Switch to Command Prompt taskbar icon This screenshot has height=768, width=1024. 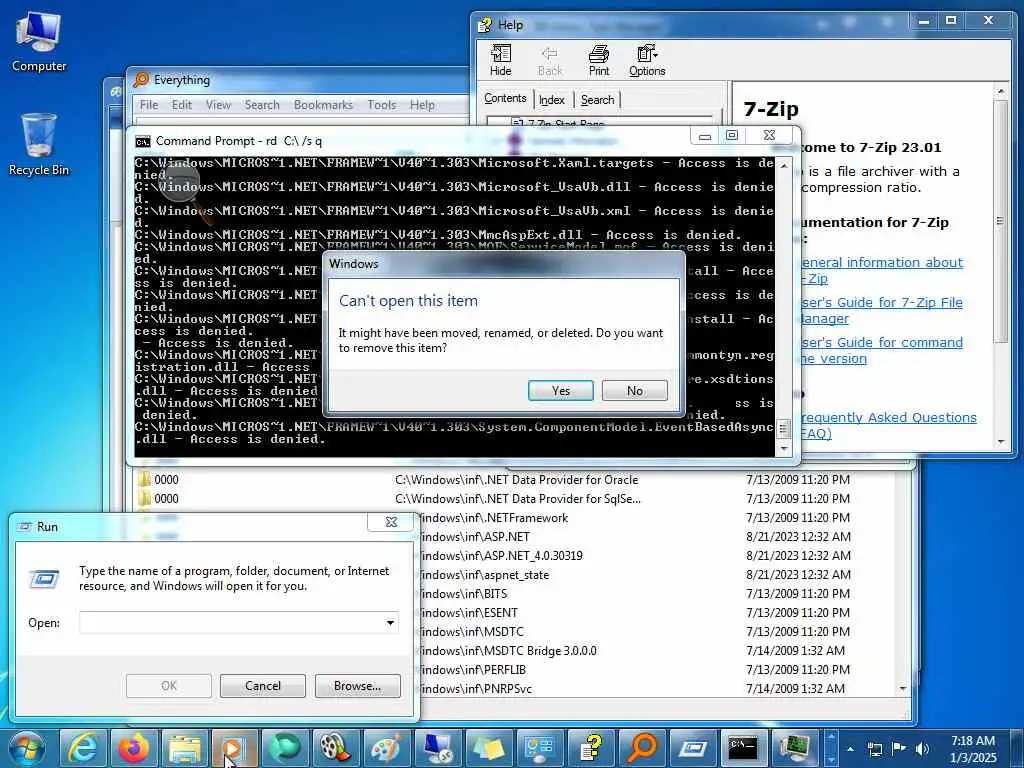pos(744,748)
